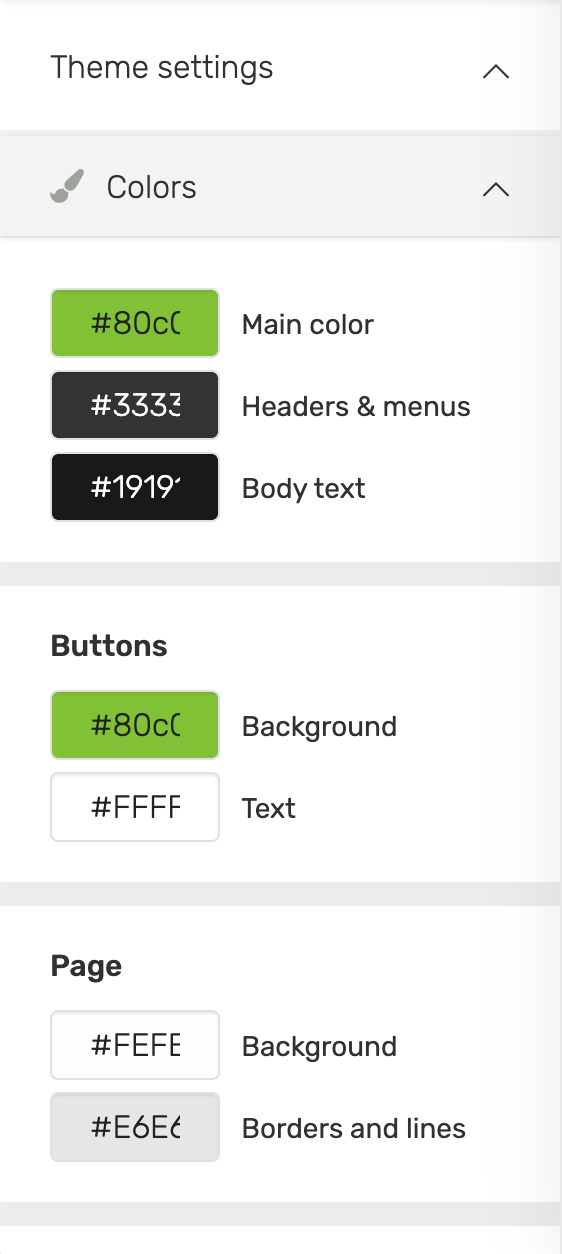Select the Colors section header
Viewport: 562px width, 1254px height.
(x=281, y=187)
